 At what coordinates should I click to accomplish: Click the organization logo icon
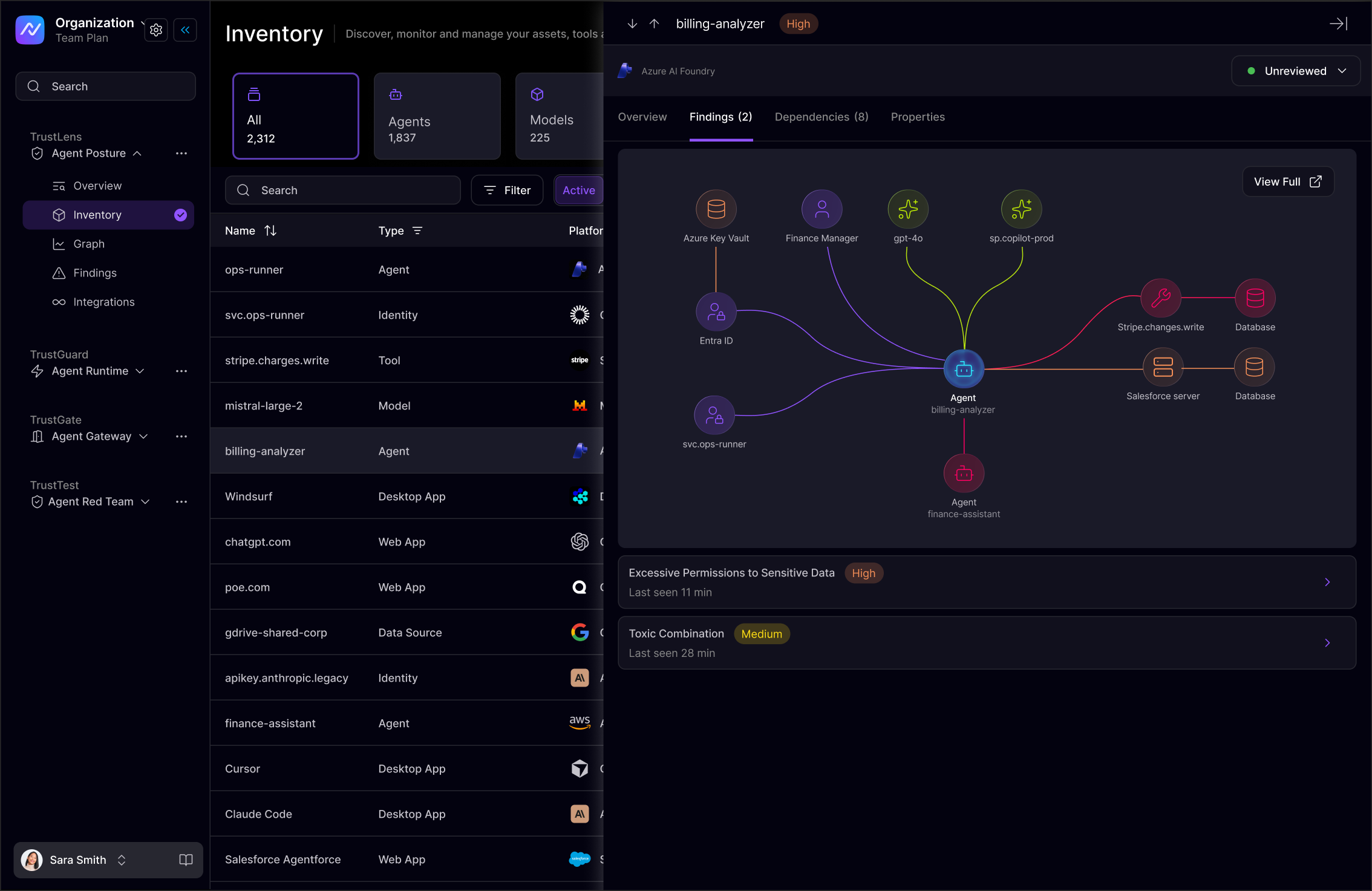click(30, 30)
